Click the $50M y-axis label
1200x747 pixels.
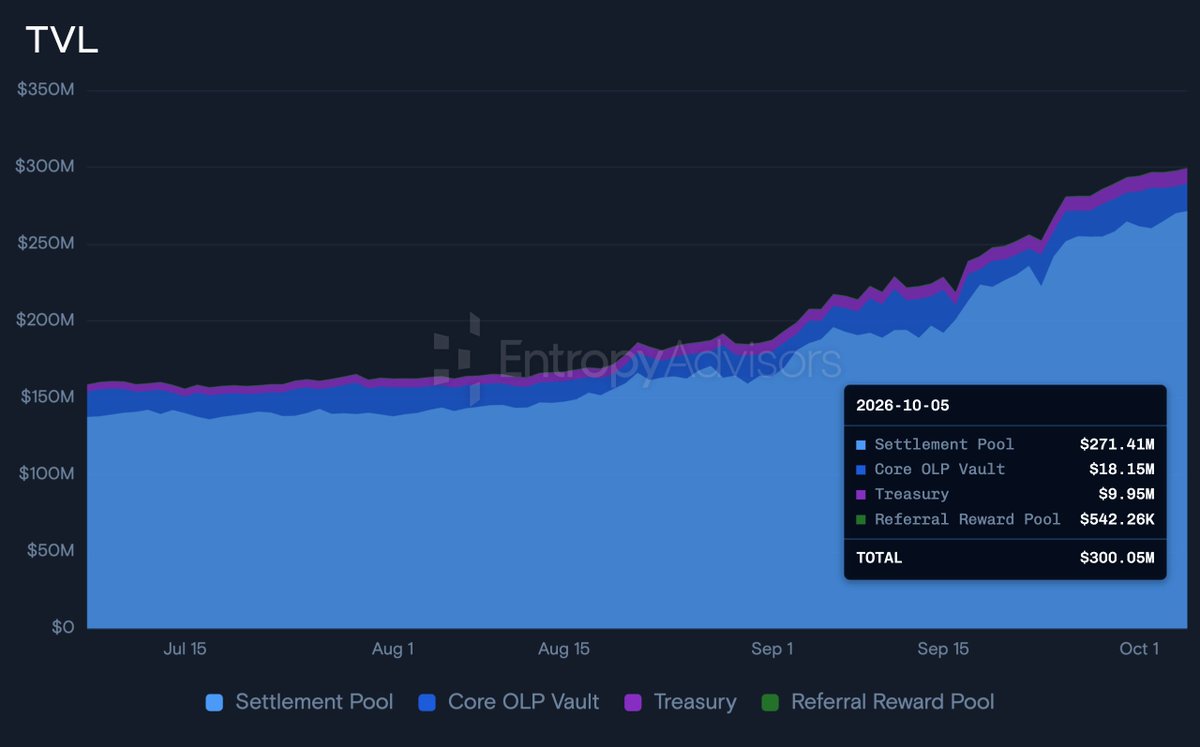[x=51, y=551]
